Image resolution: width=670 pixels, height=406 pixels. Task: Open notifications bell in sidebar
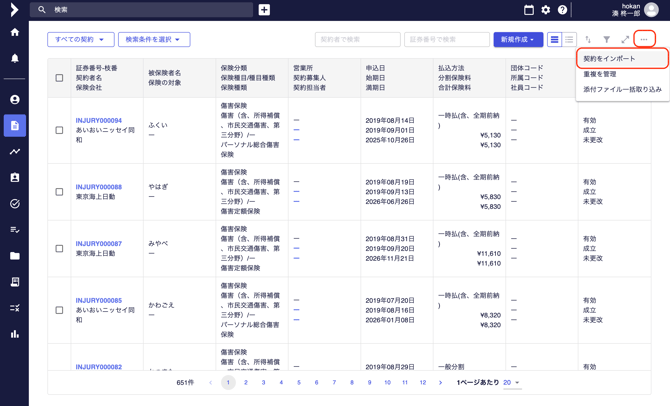[x=14, y=58]
